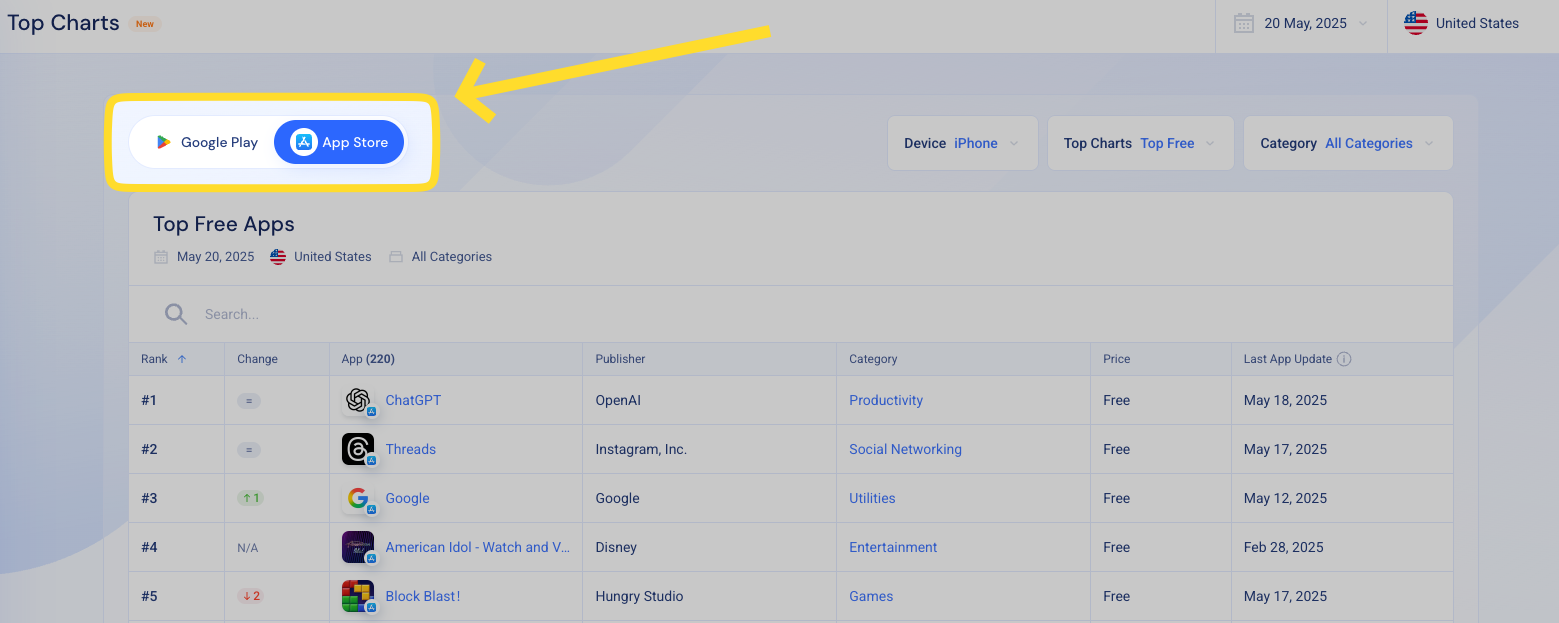Click the Google app icon
The image size is (1559, 623).
pos(358,498)
